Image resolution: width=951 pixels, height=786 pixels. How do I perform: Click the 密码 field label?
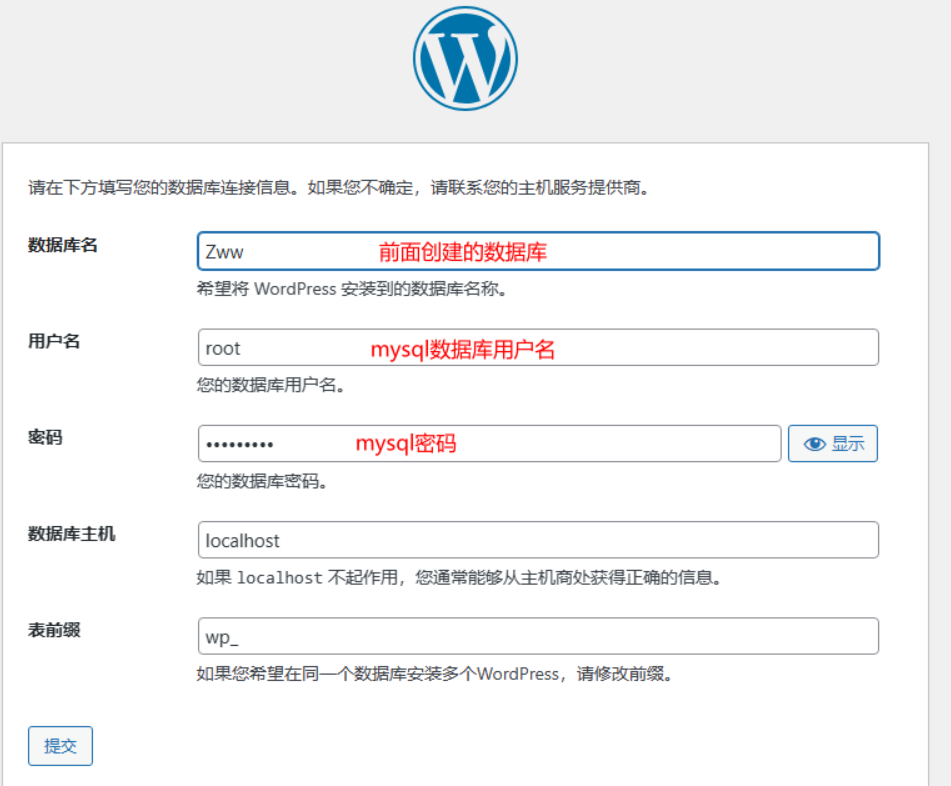(x=45, y=437)
